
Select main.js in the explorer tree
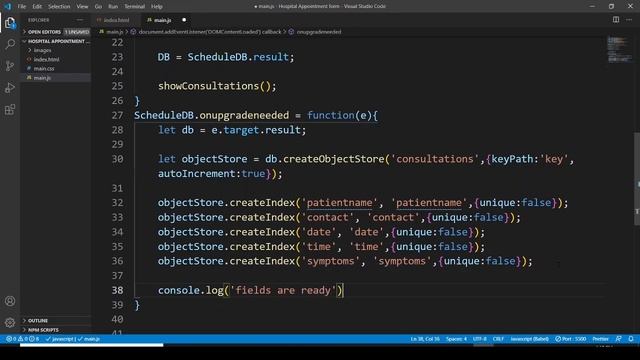[x=42, y=78]
